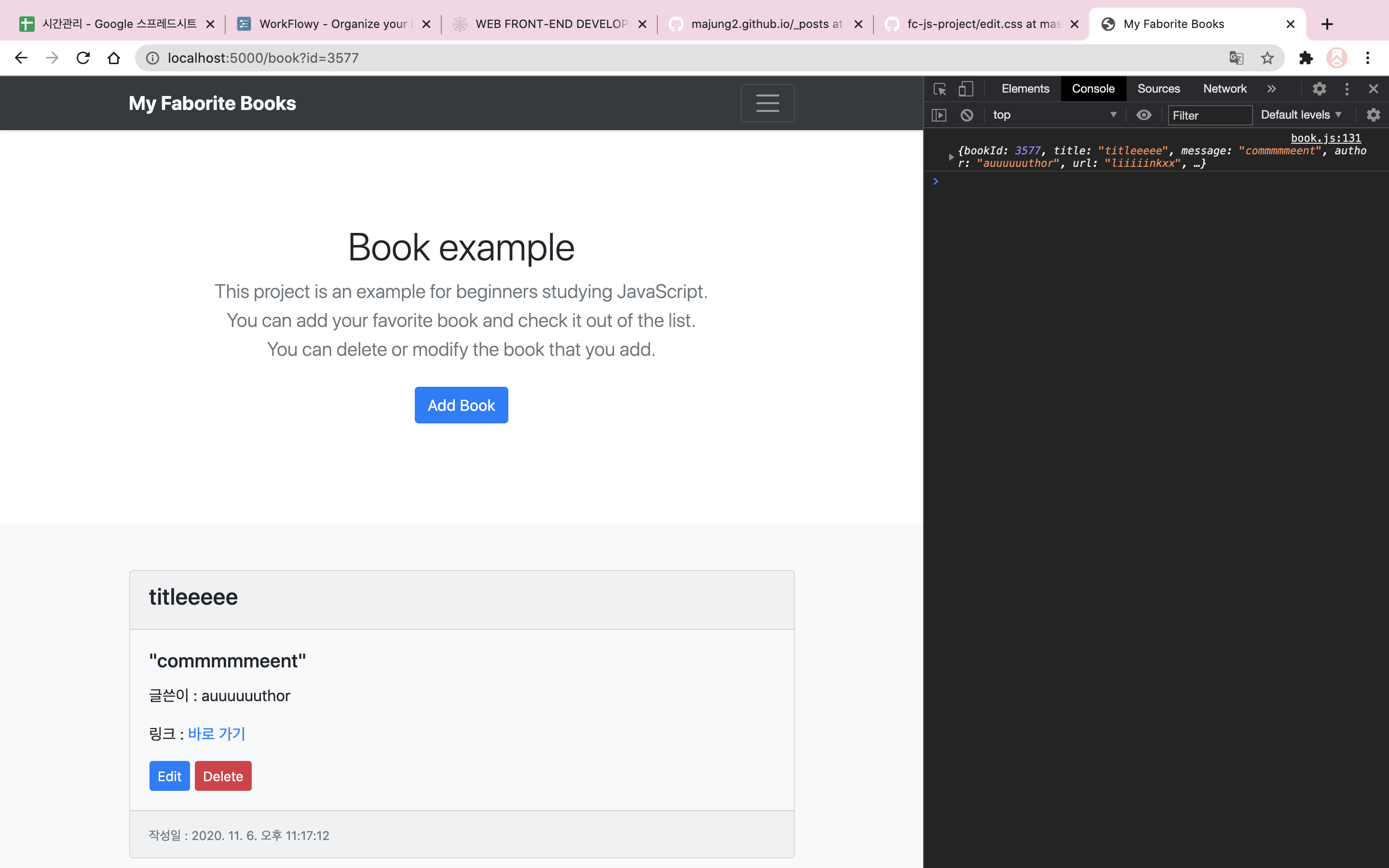This screenshot has width=1389, height=868.
Task: Open DevTools main settings gear icon
Action: [1320, 89]
